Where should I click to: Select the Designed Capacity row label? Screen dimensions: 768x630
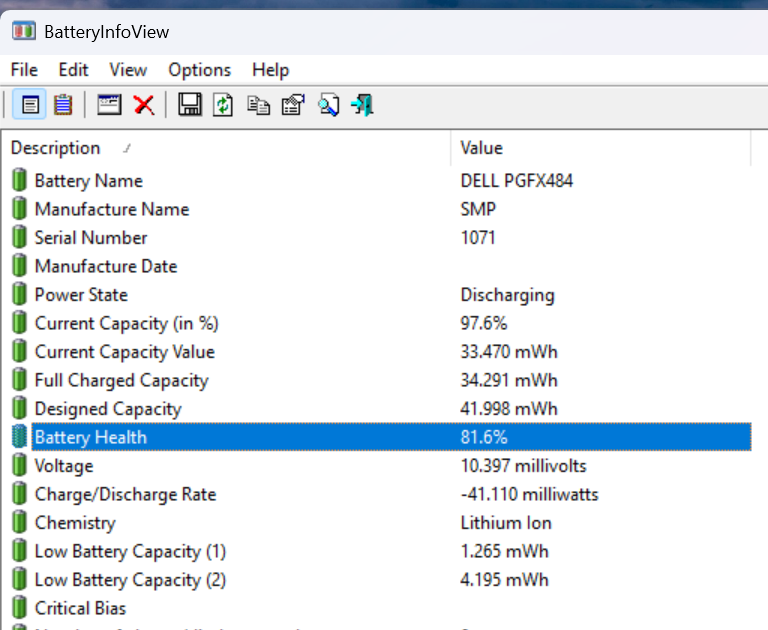coord(108,409)
